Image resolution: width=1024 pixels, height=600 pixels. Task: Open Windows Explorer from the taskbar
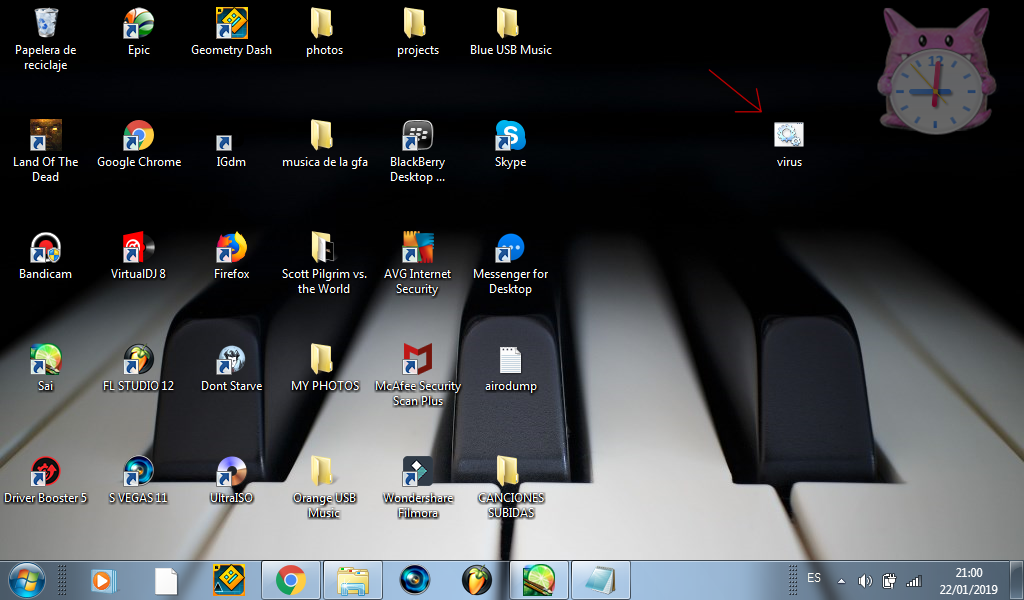[x=353, y=580]
